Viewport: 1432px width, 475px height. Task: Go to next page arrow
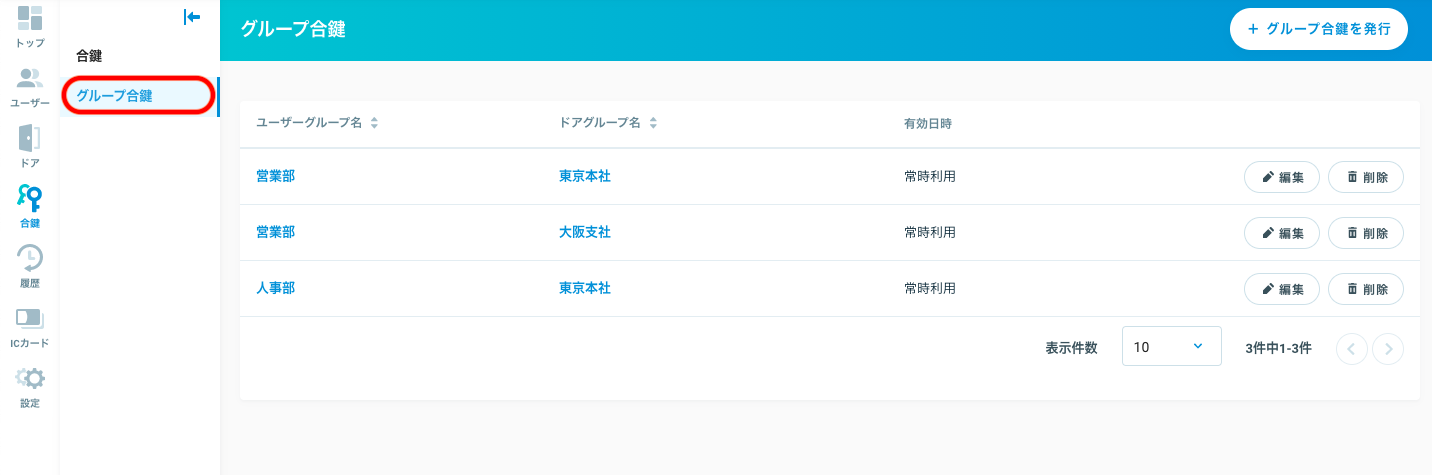1388,348
